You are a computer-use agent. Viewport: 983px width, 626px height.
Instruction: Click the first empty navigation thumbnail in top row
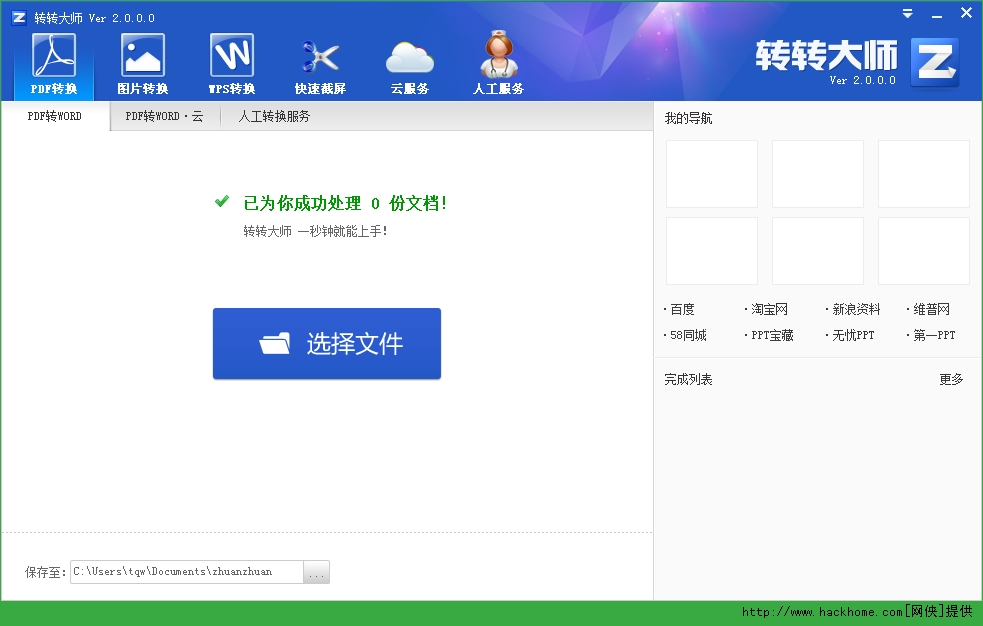[x=712, y=174]
